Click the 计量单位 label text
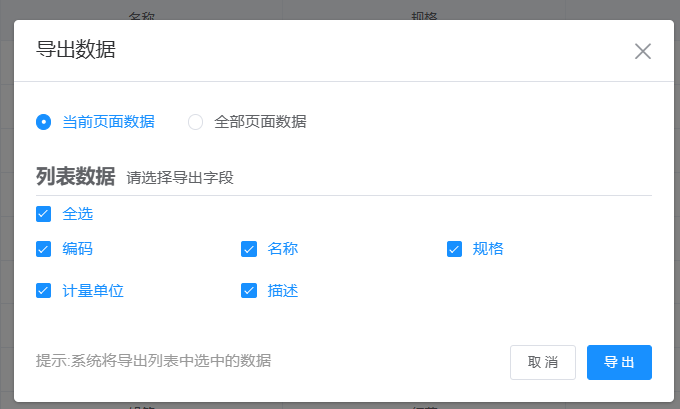680x409 pixels. (93, 291)
